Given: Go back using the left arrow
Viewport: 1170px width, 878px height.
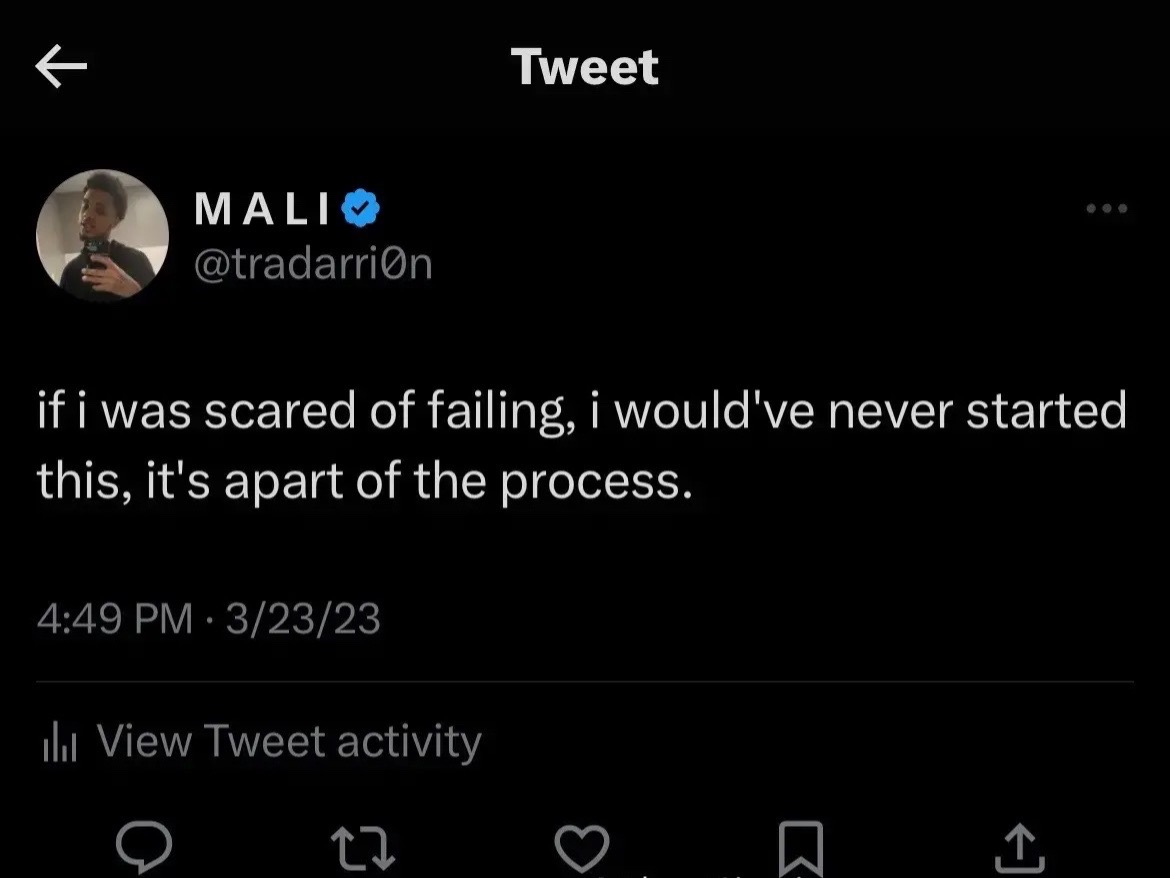Looking at the screenshot, I should [x=61, y=66].
